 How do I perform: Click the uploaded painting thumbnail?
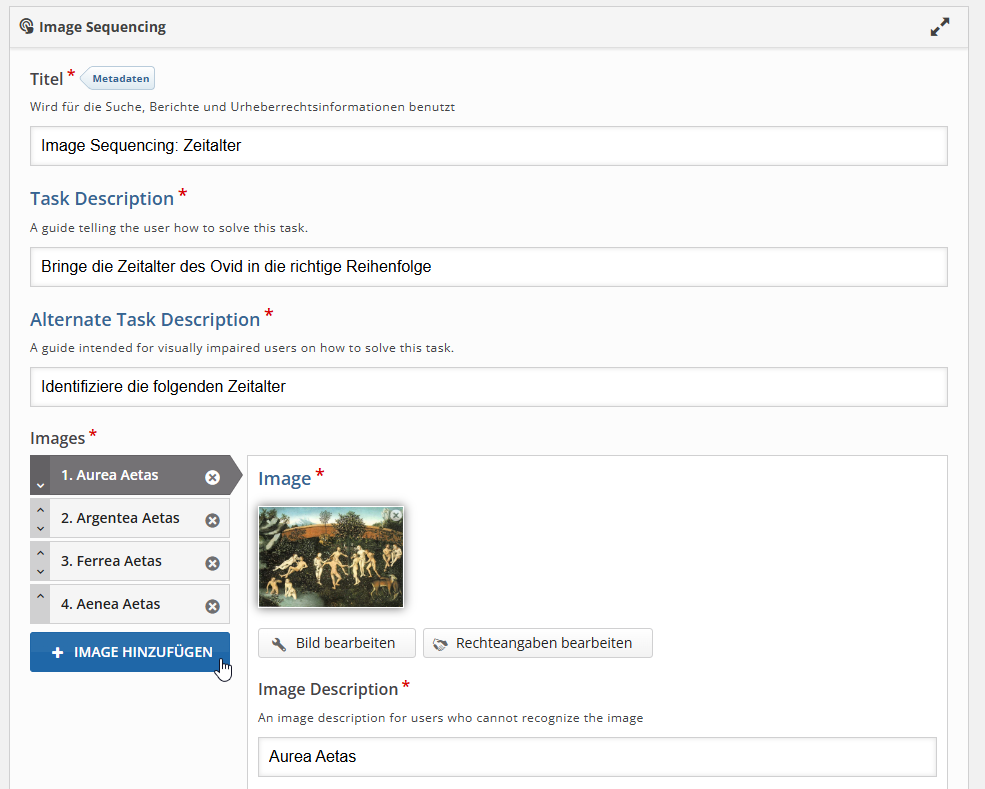(x=330, y=558)
